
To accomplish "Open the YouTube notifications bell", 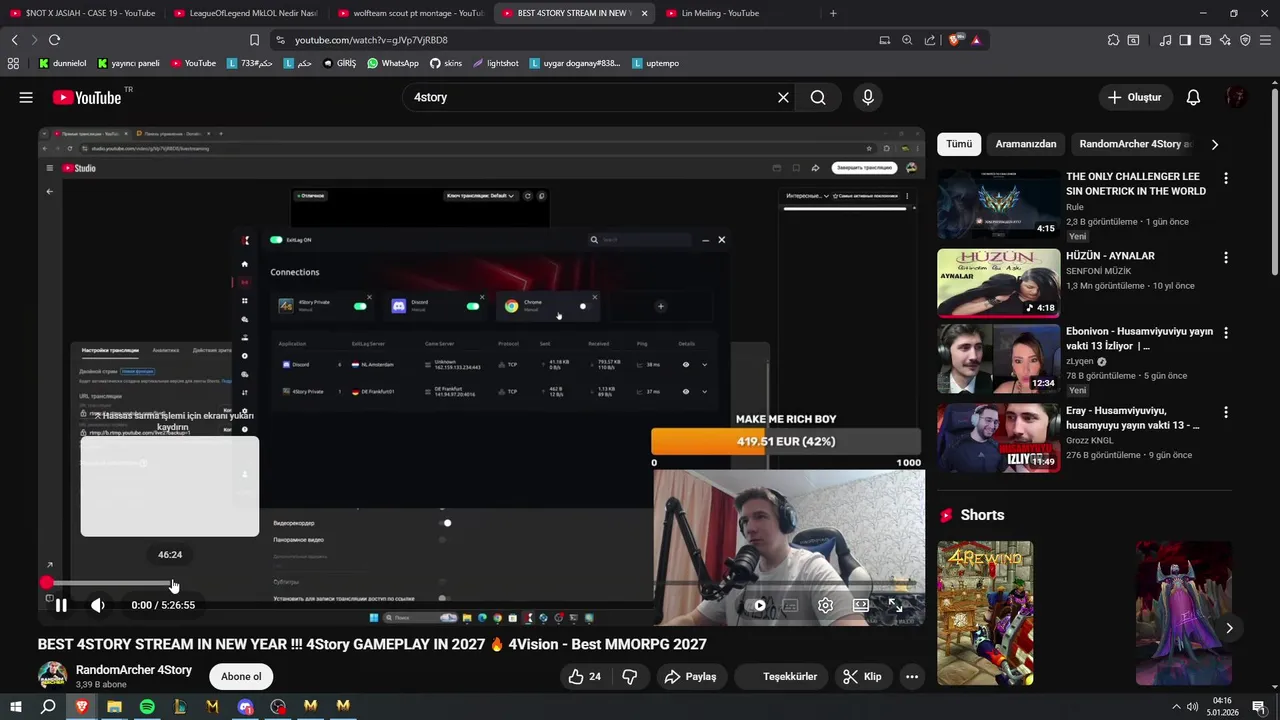I will point(1193,97).
